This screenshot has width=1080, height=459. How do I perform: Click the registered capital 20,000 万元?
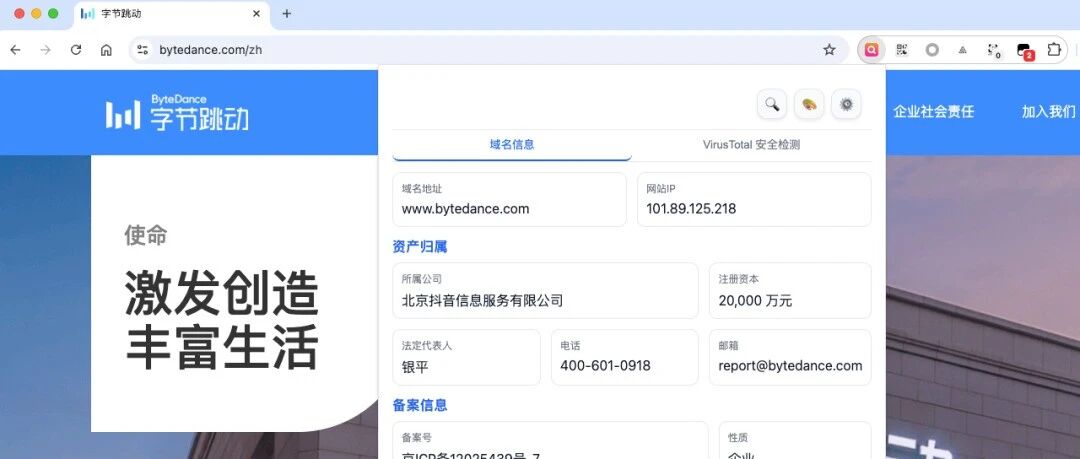(x=755, y=300)
